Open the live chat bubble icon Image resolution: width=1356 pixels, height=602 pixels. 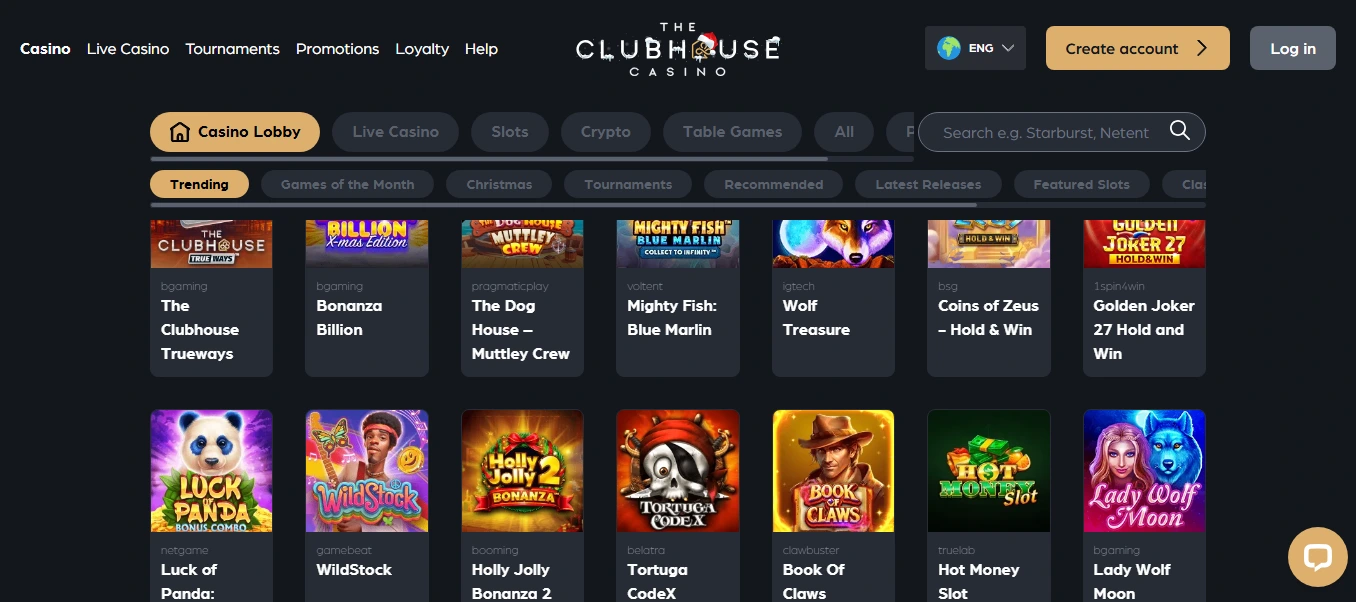(1317, 557)
